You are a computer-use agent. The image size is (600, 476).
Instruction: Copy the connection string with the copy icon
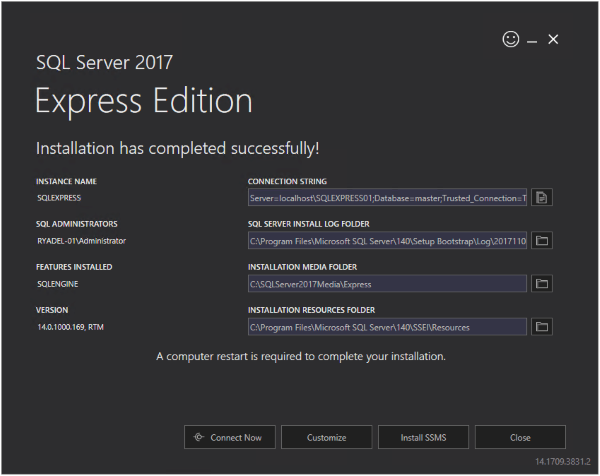pos(541,197)
